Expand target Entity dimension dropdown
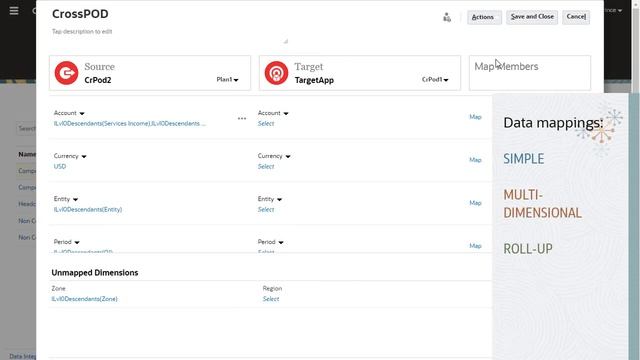The image size is (640, 360). (280, 199)
